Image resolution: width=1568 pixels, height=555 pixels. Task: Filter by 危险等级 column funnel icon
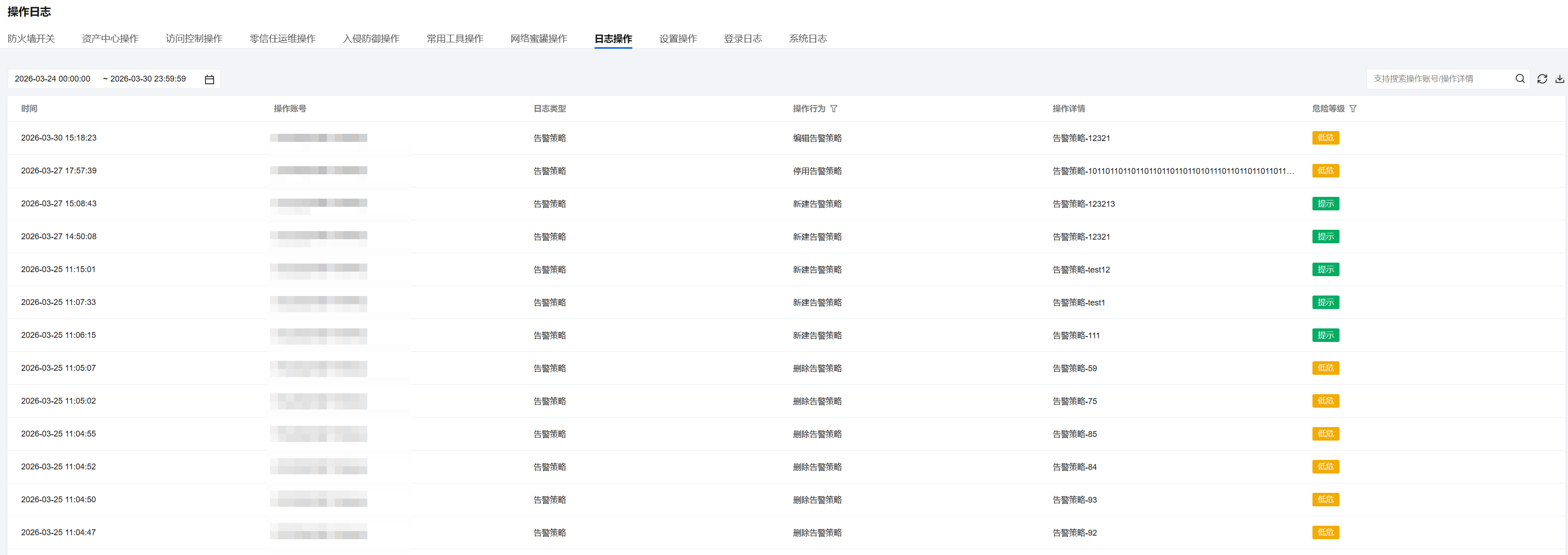click(x=1353, y=108)
